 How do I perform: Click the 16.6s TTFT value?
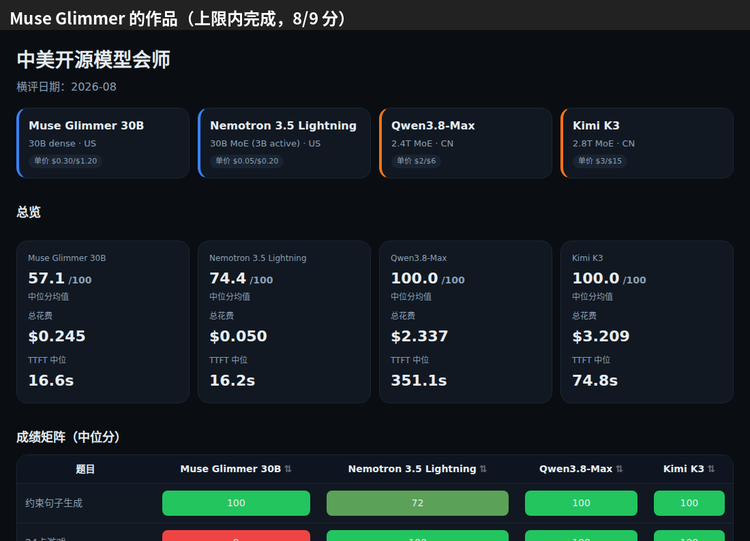[x=51, y=381]
